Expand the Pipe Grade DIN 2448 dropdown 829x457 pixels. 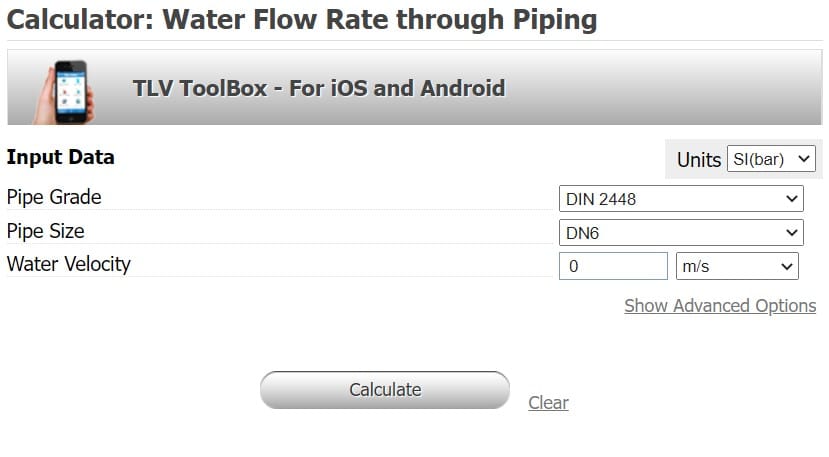click(681, 198)
